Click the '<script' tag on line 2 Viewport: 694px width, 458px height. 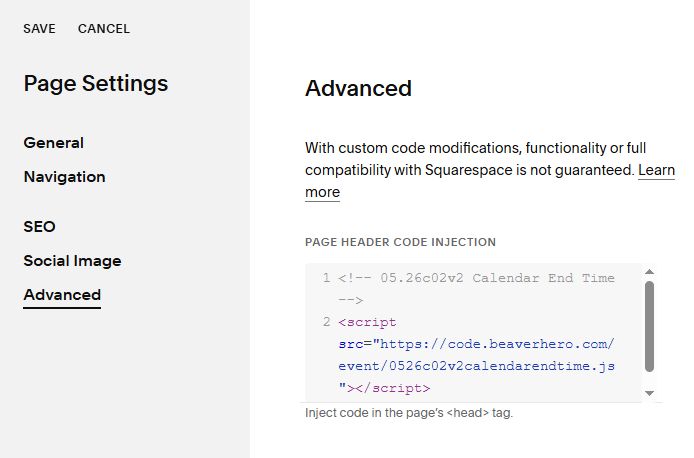(x=367, y=322)
